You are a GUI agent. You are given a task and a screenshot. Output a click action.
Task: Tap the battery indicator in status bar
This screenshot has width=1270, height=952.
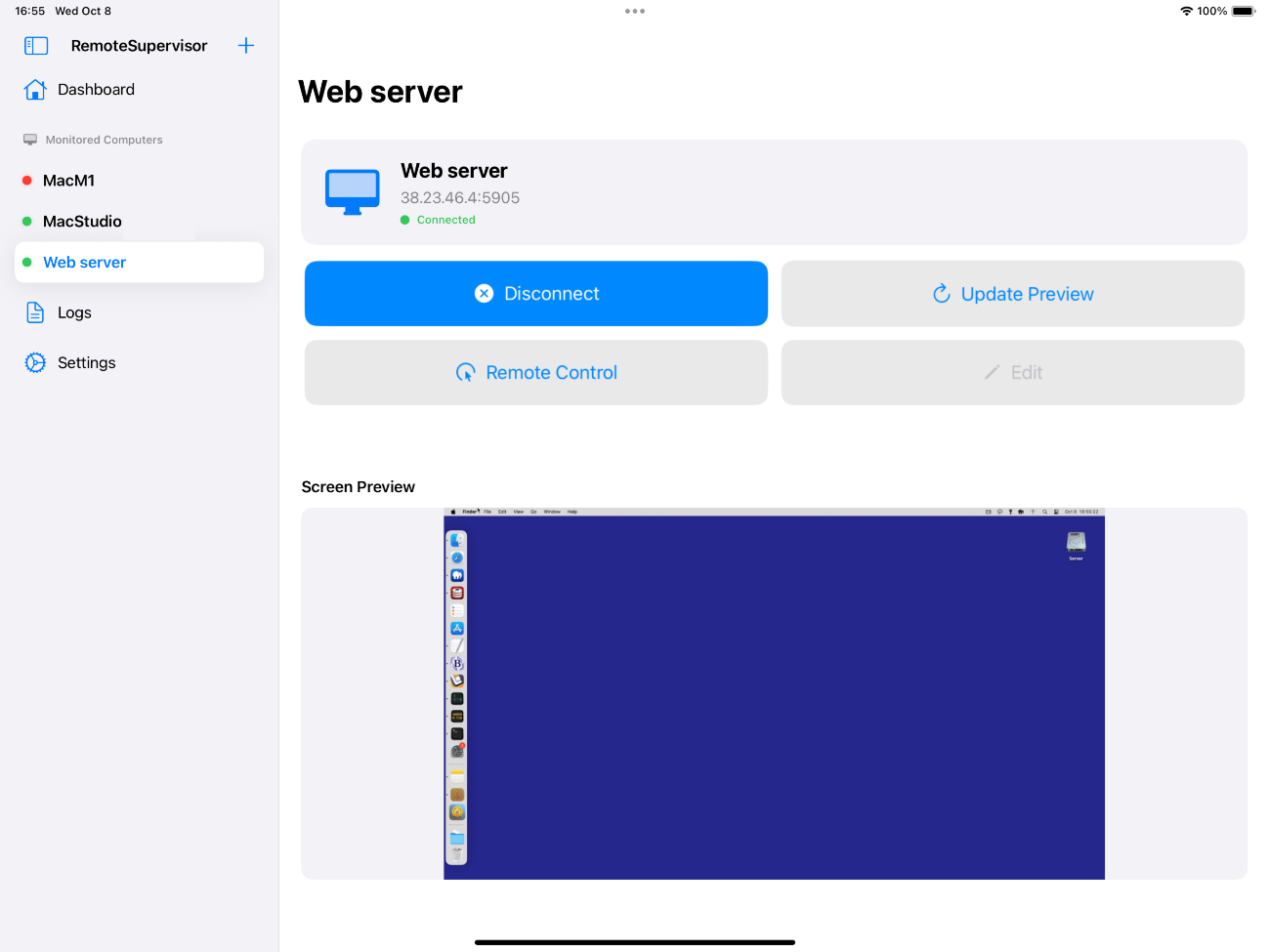point(1243,12)
